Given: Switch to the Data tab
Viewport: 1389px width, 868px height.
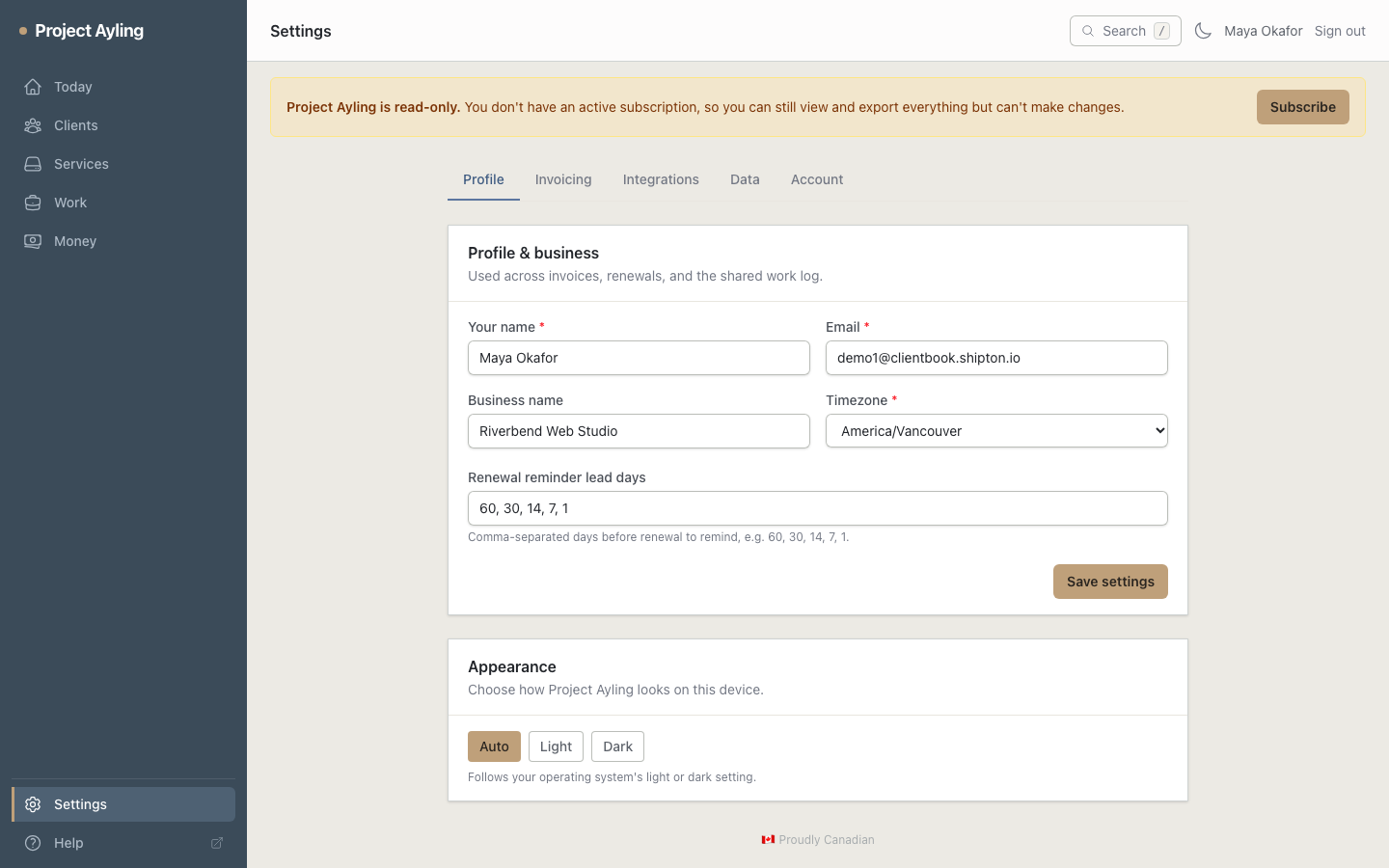Looking at the screenshot, I should [745, 179].
